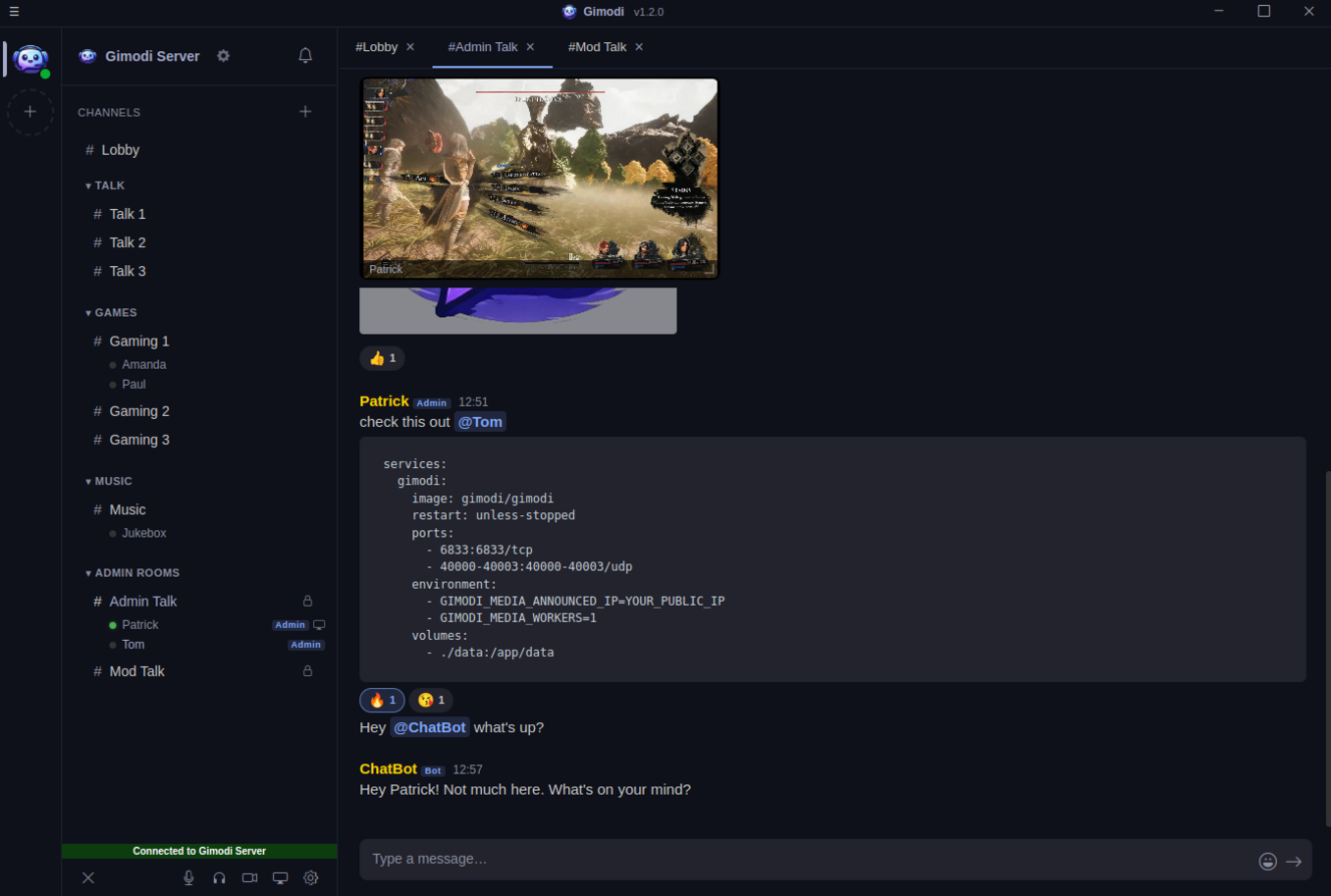Toggle the fire emoji reaction

coord(382,700)
